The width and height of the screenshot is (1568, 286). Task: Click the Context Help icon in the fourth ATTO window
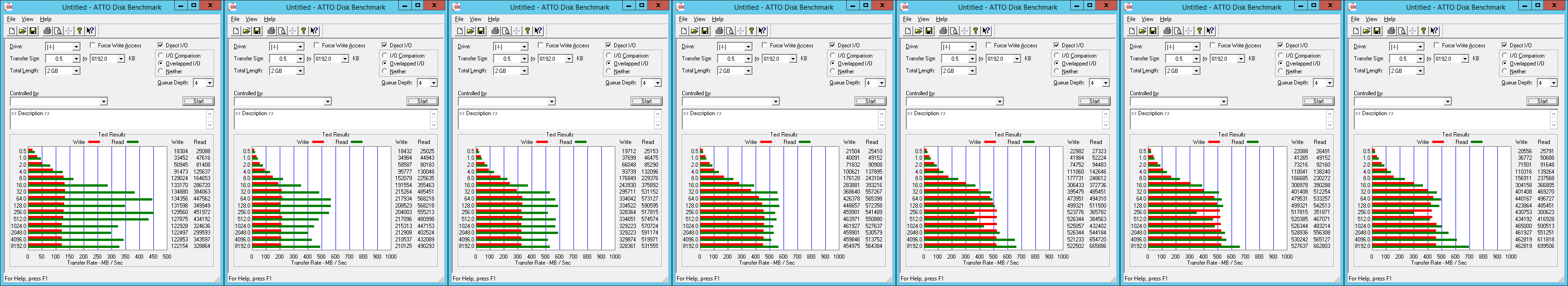click(762, 31)
